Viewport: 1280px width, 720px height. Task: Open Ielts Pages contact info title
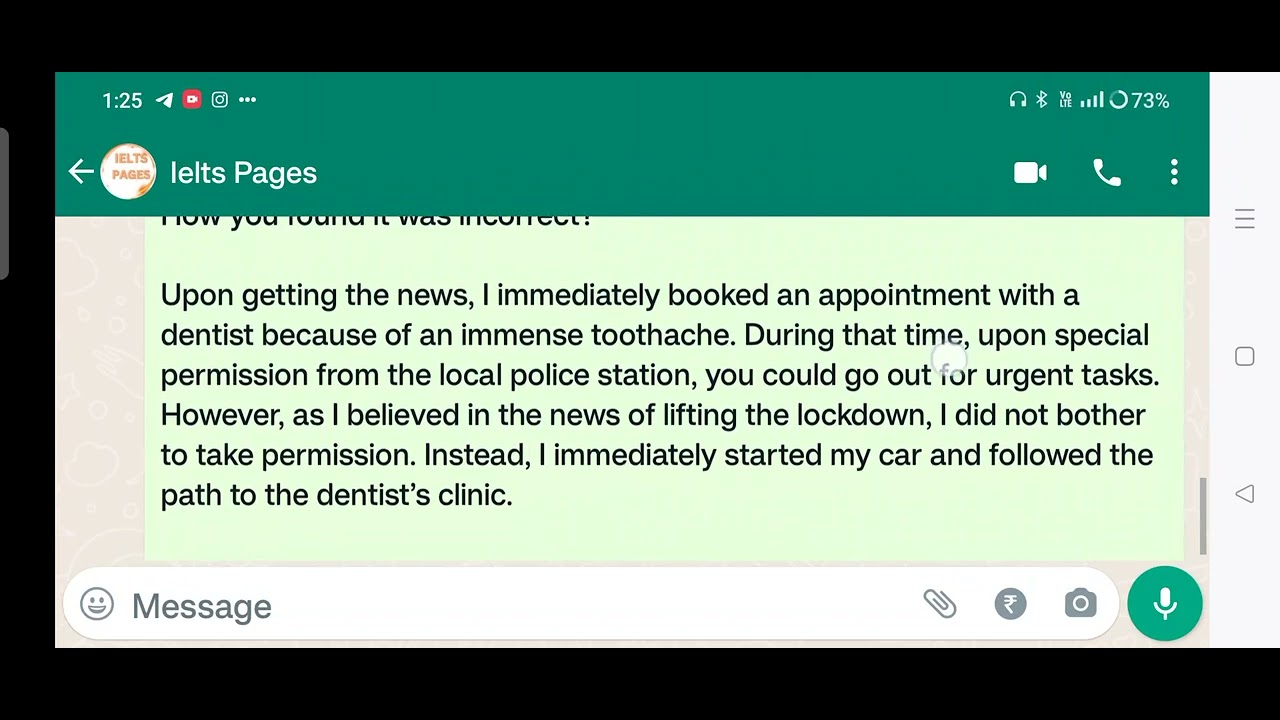(x=243, y=173)
